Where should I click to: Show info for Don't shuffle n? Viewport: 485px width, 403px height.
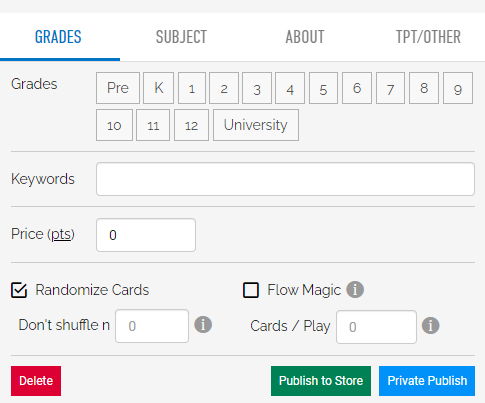203,324
